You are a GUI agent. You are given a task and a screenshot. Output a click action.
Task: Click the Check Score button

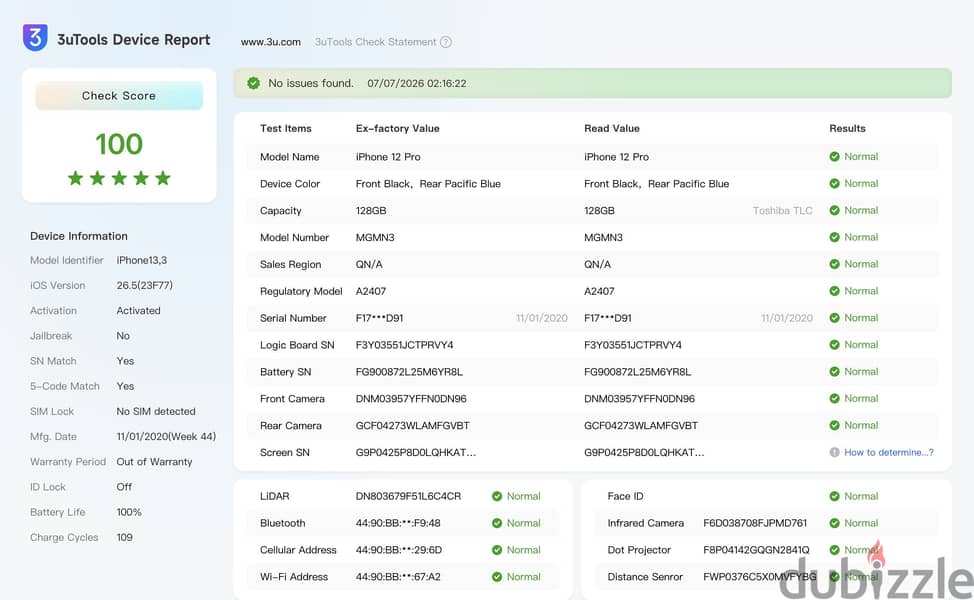coord(119,96)
